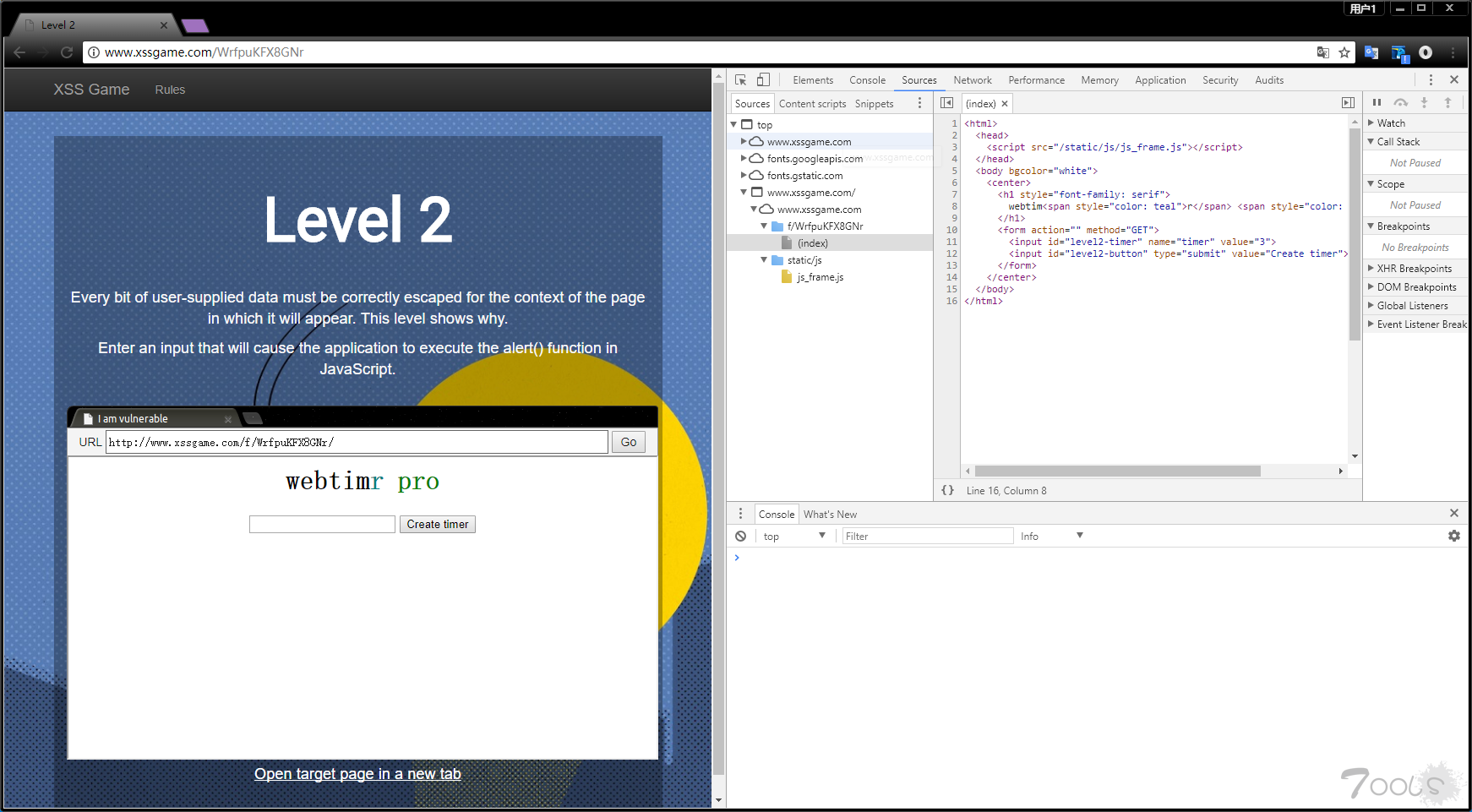Click the step into function icon
The height and width of the screenshot is (812, 1472).
click(1424, 102)
